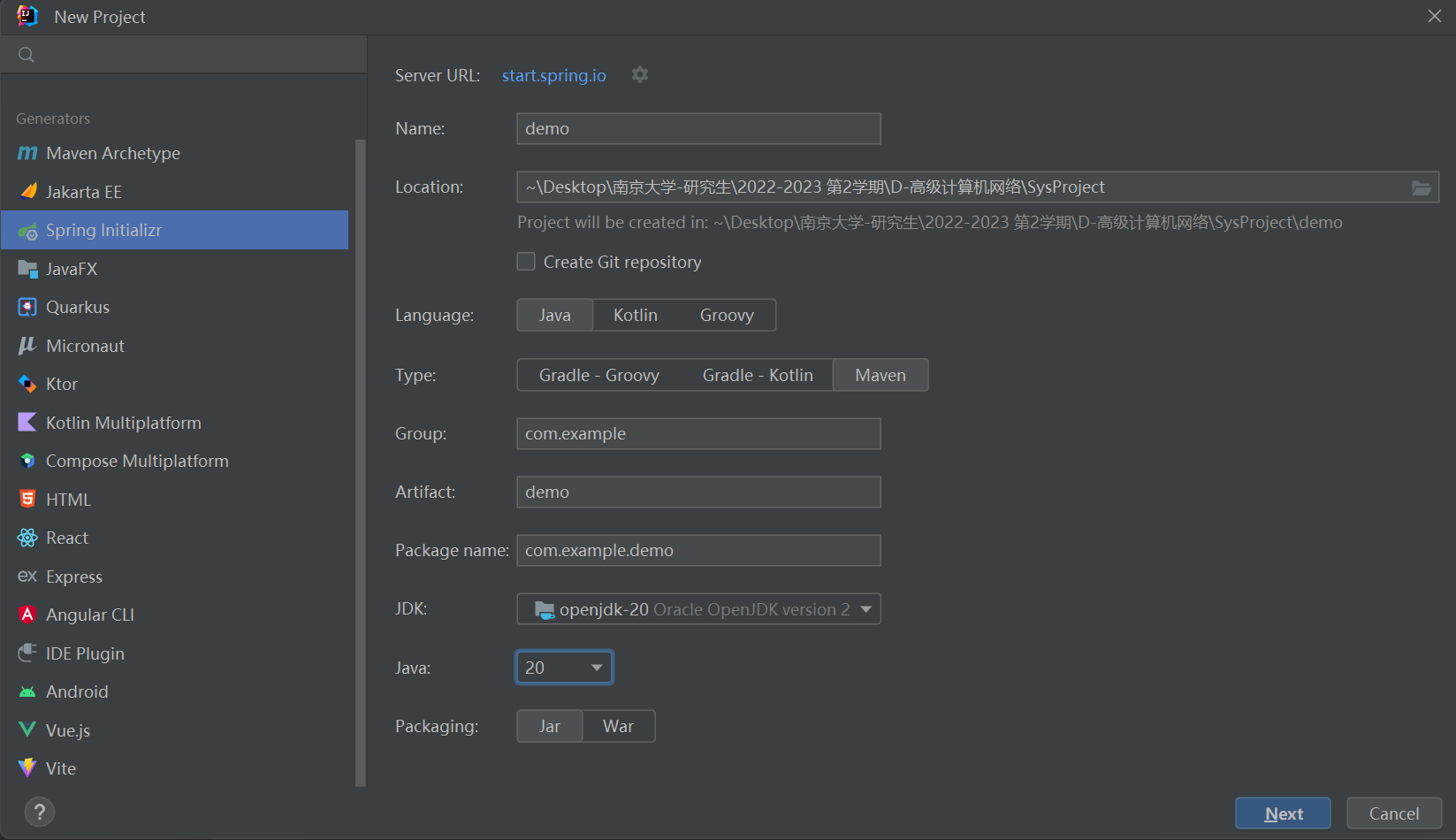Select Jar packaging

[550, 726]
